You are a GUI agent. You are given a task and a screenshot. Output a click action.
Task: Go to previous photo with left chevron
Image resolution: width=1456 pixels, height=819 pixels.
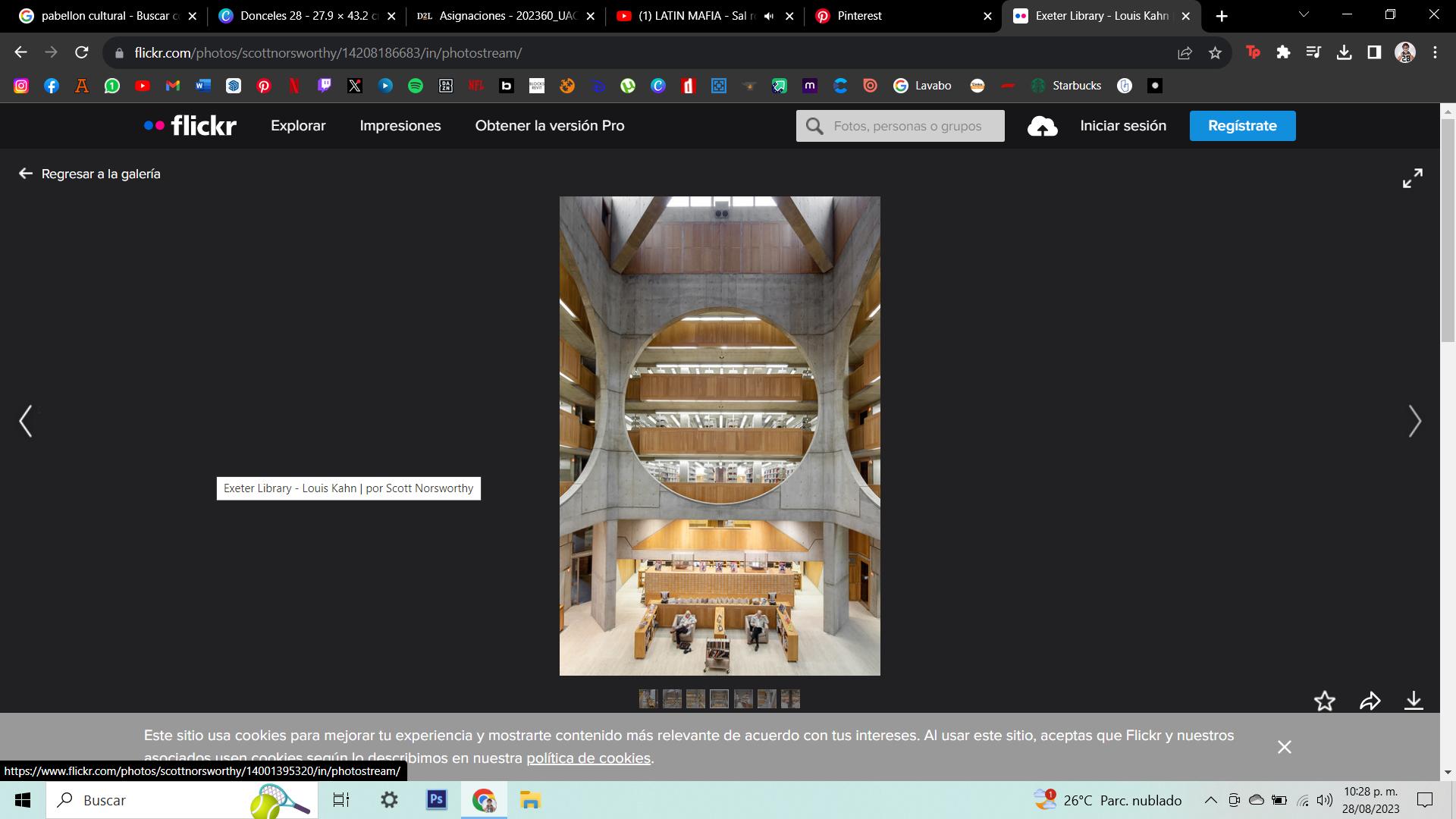[x=26, y=421]
